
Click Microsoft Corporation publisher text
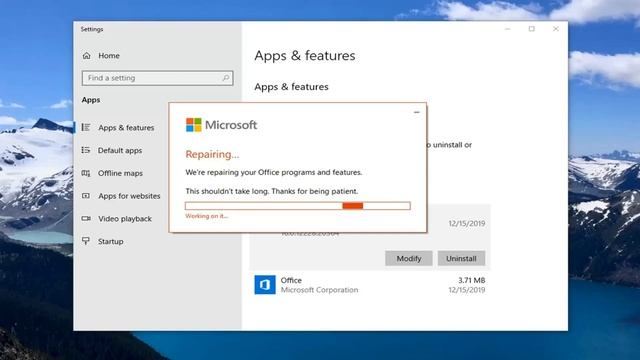coord(319,290)
